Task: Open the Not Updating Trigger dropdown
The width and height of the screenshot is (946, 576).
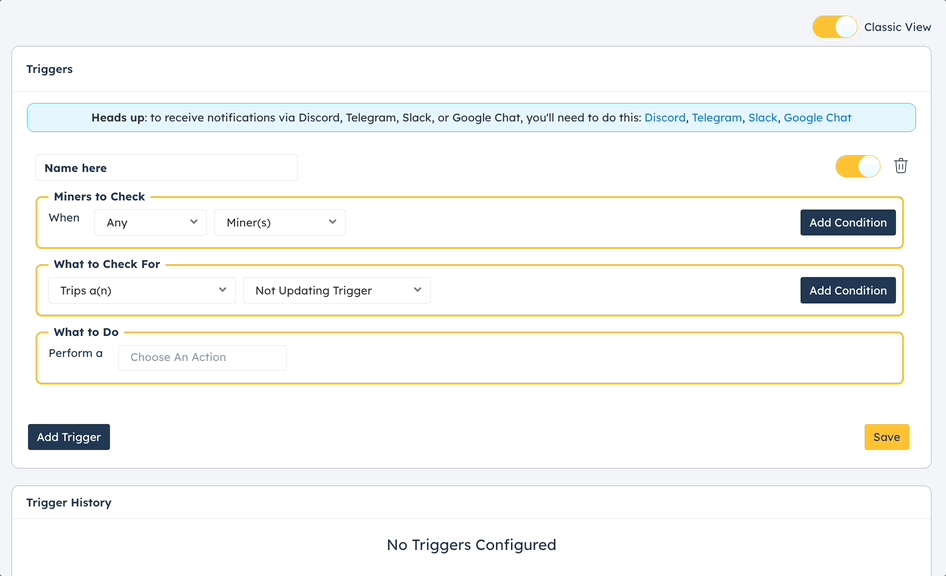Action: pos(337,290)
